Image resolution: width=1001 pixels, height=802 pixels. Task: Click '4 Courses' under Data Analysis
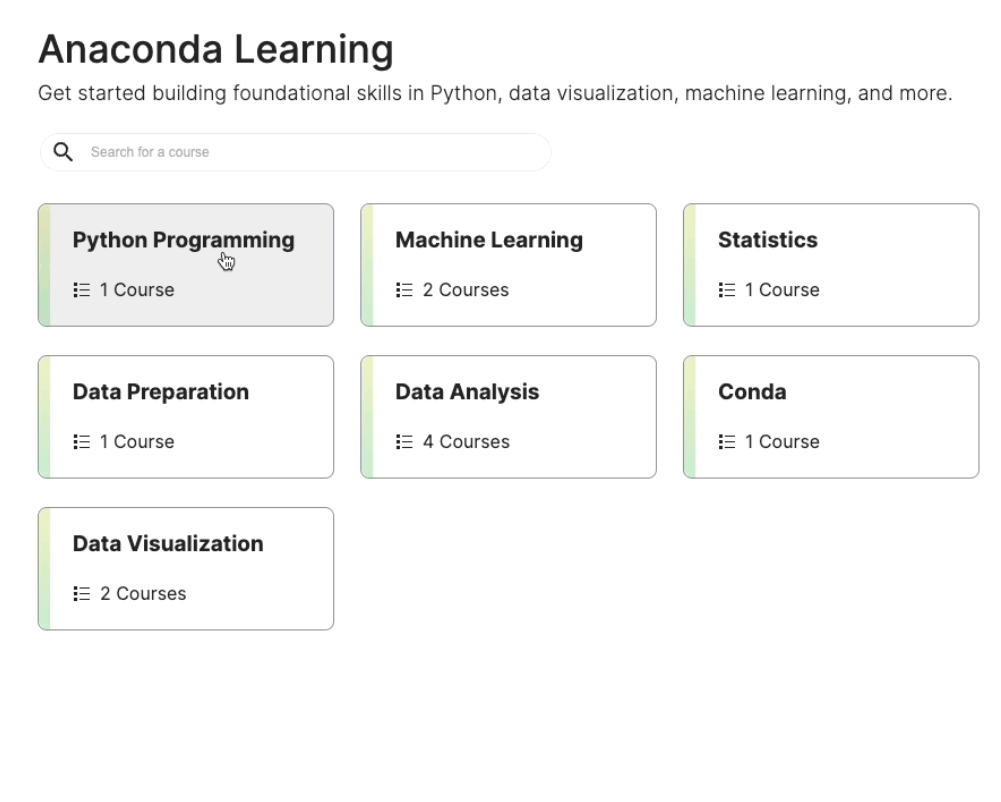[466, 442]
